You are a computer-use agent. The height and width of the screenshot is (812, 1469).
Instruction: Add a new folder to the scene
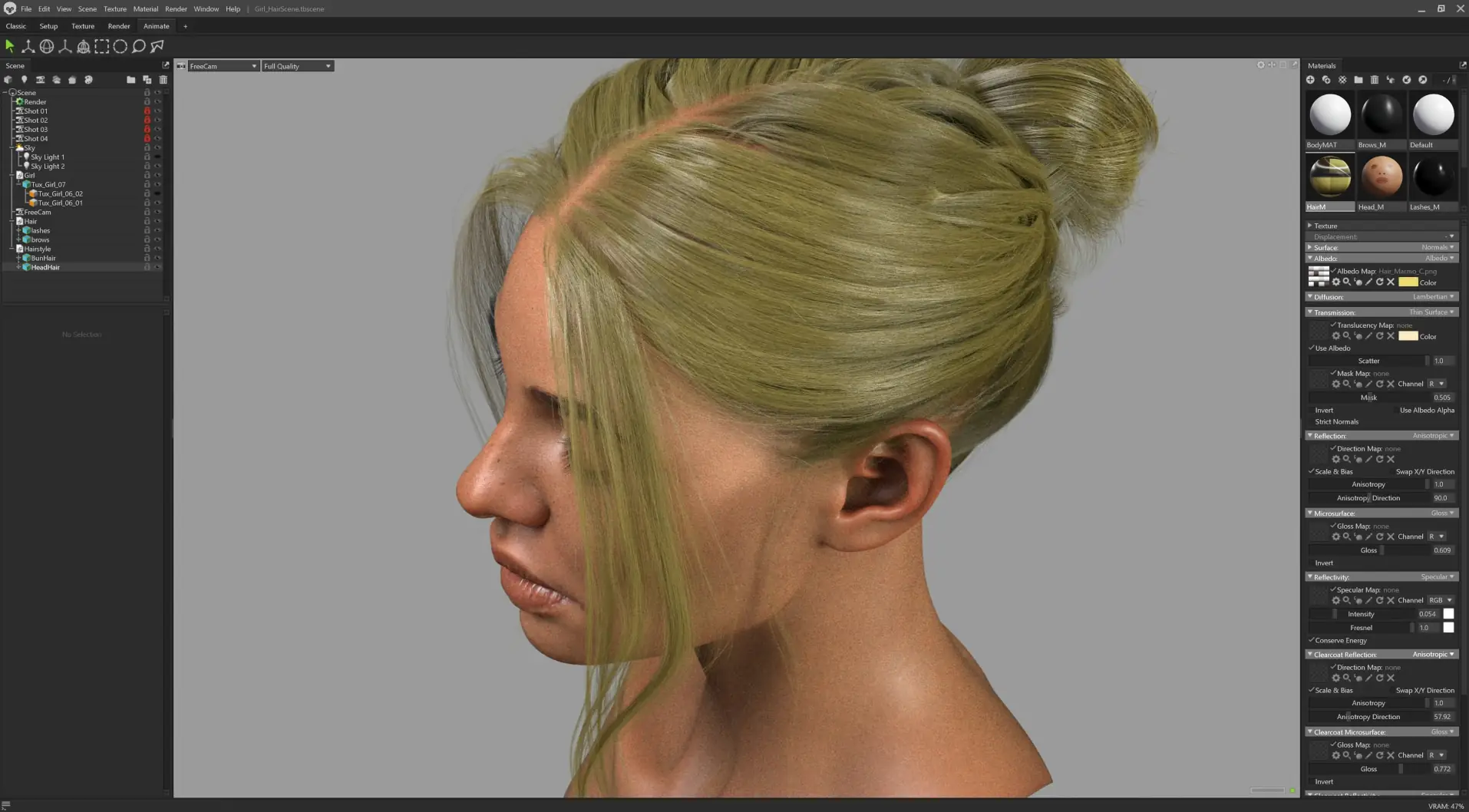[130, 80]
